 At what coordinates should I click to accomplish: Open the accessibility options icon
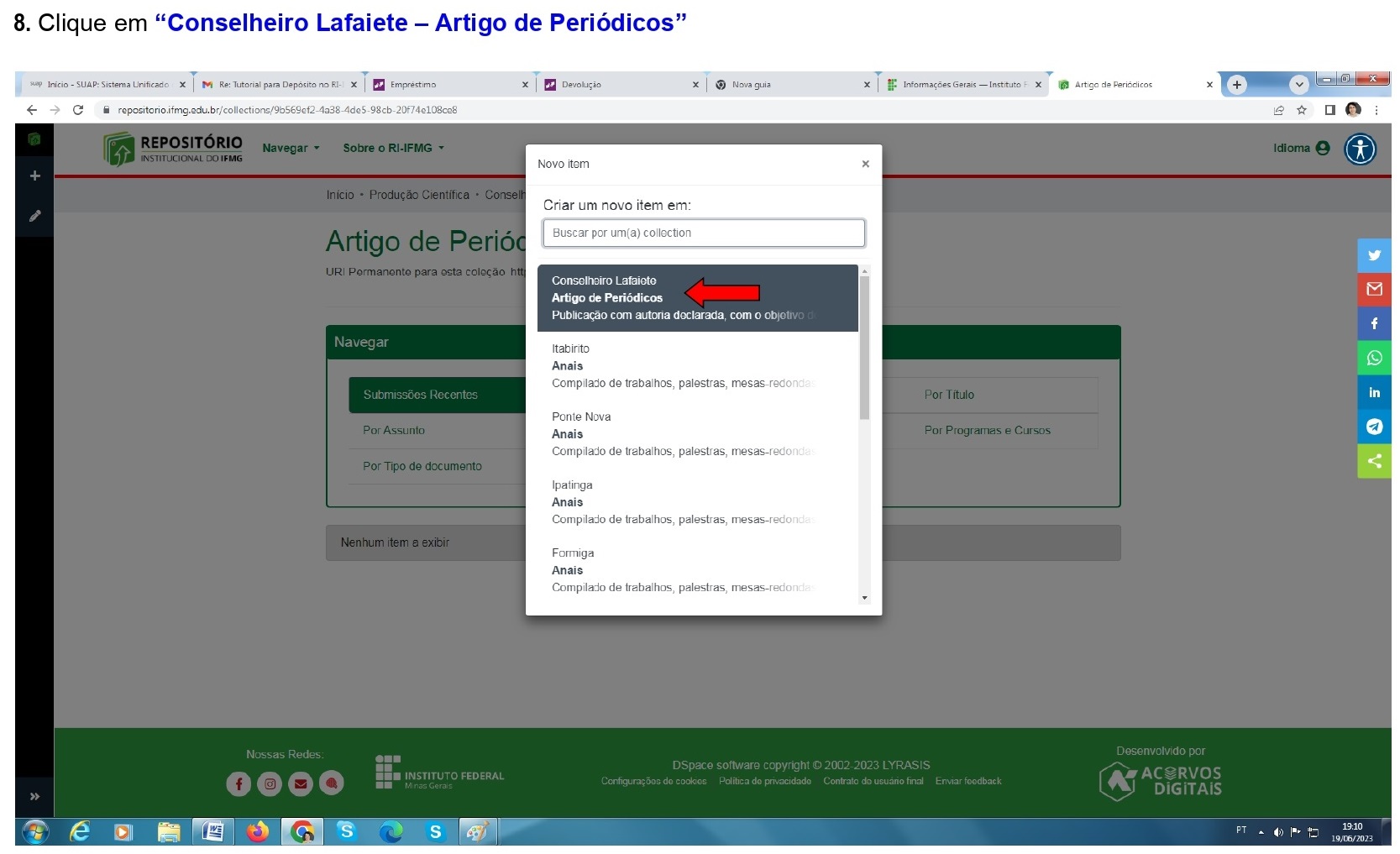click(1360, 149)
